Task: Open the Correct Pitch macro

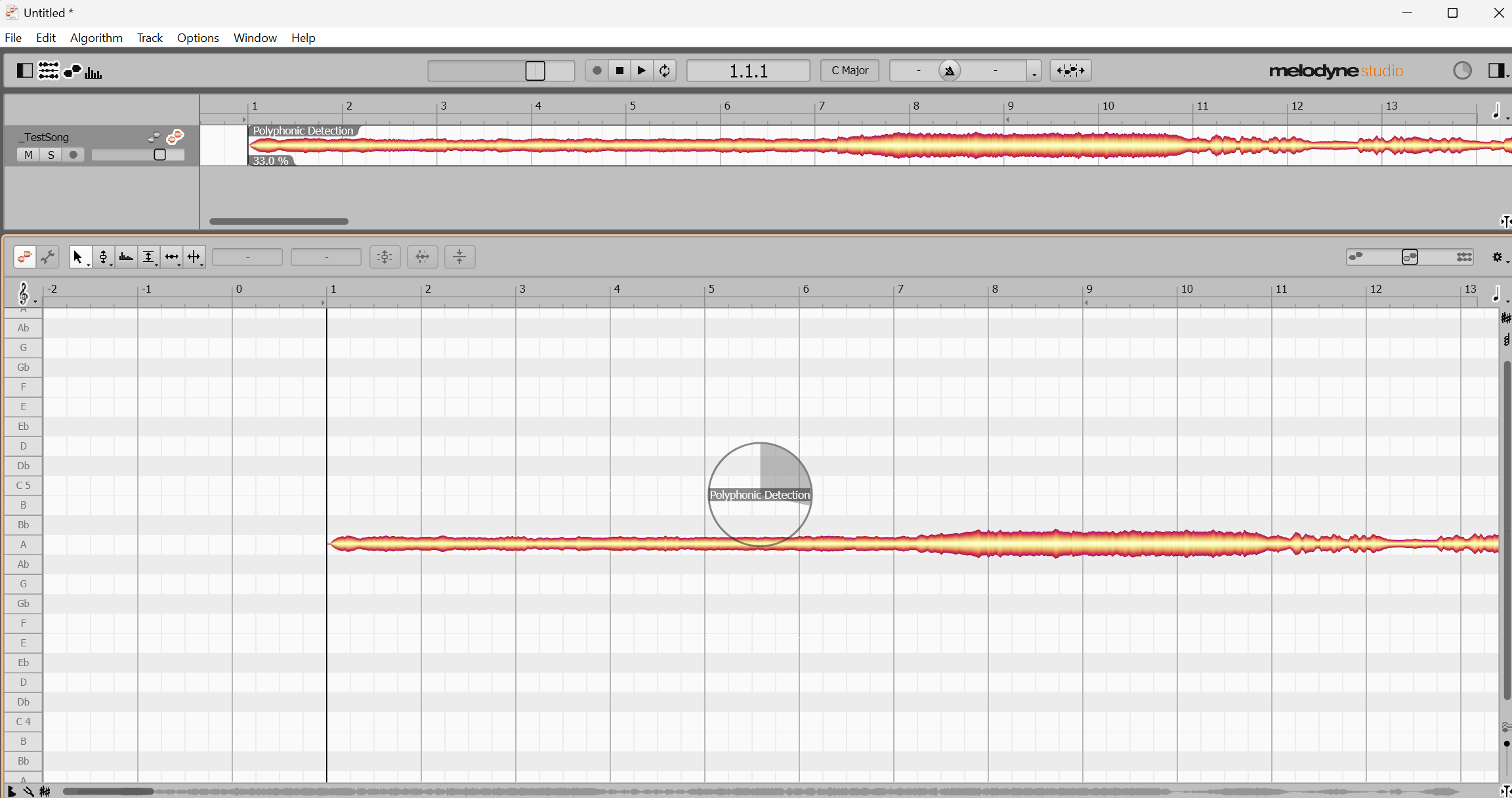Action: pos(385,257)
